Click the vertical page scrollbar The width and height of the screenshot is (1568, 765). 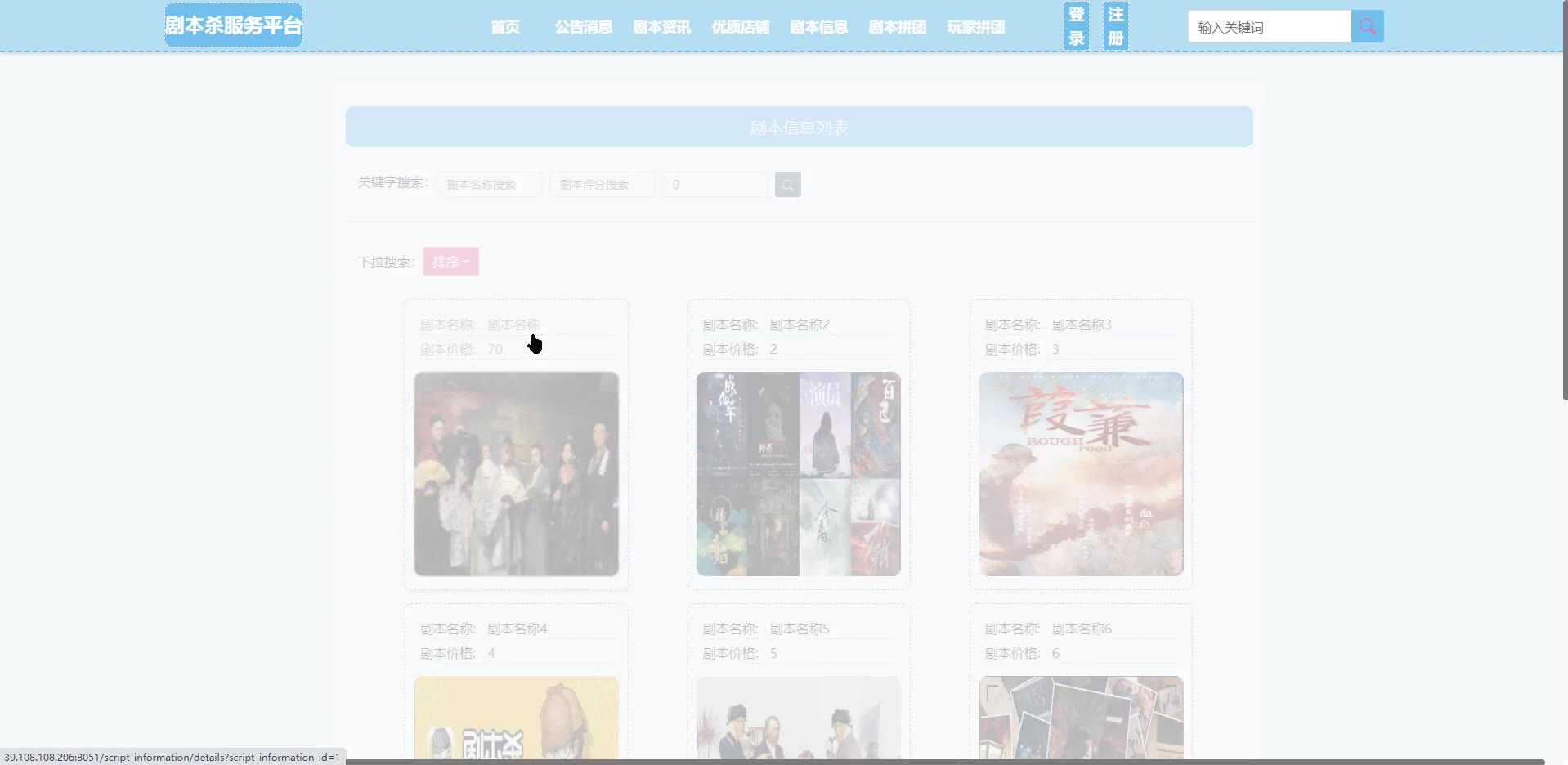pos(1565,200)
